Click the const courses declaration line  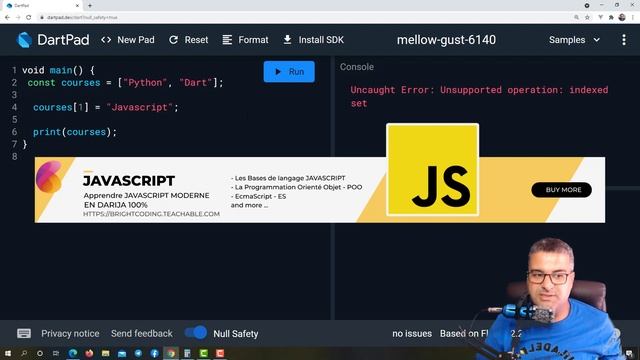tap(126, 82)
